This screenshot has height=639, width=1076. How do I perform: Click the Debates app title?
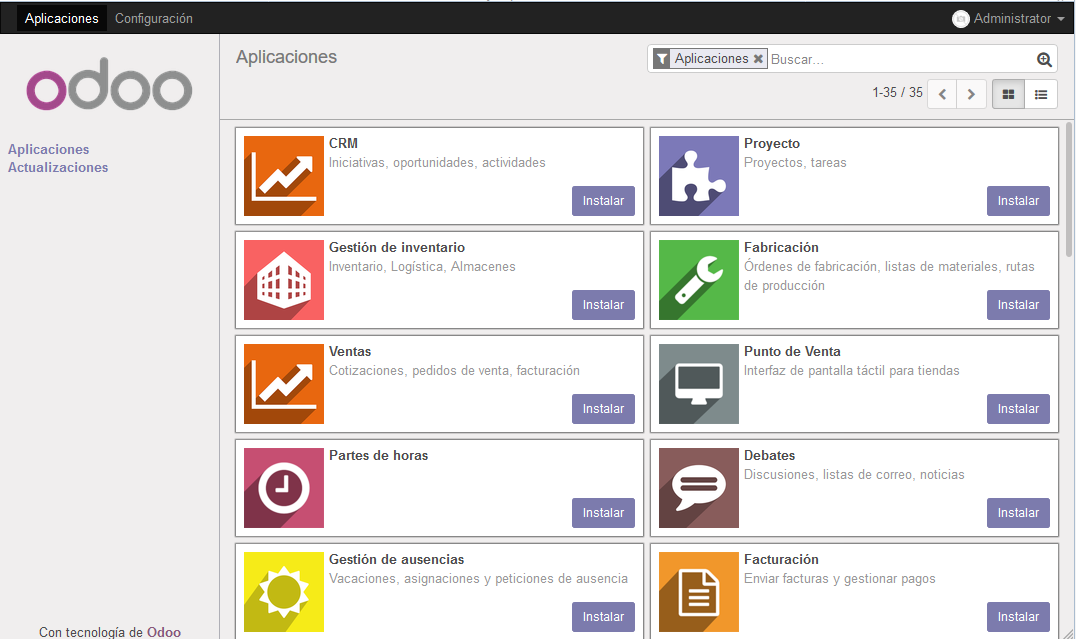(769, 456)
